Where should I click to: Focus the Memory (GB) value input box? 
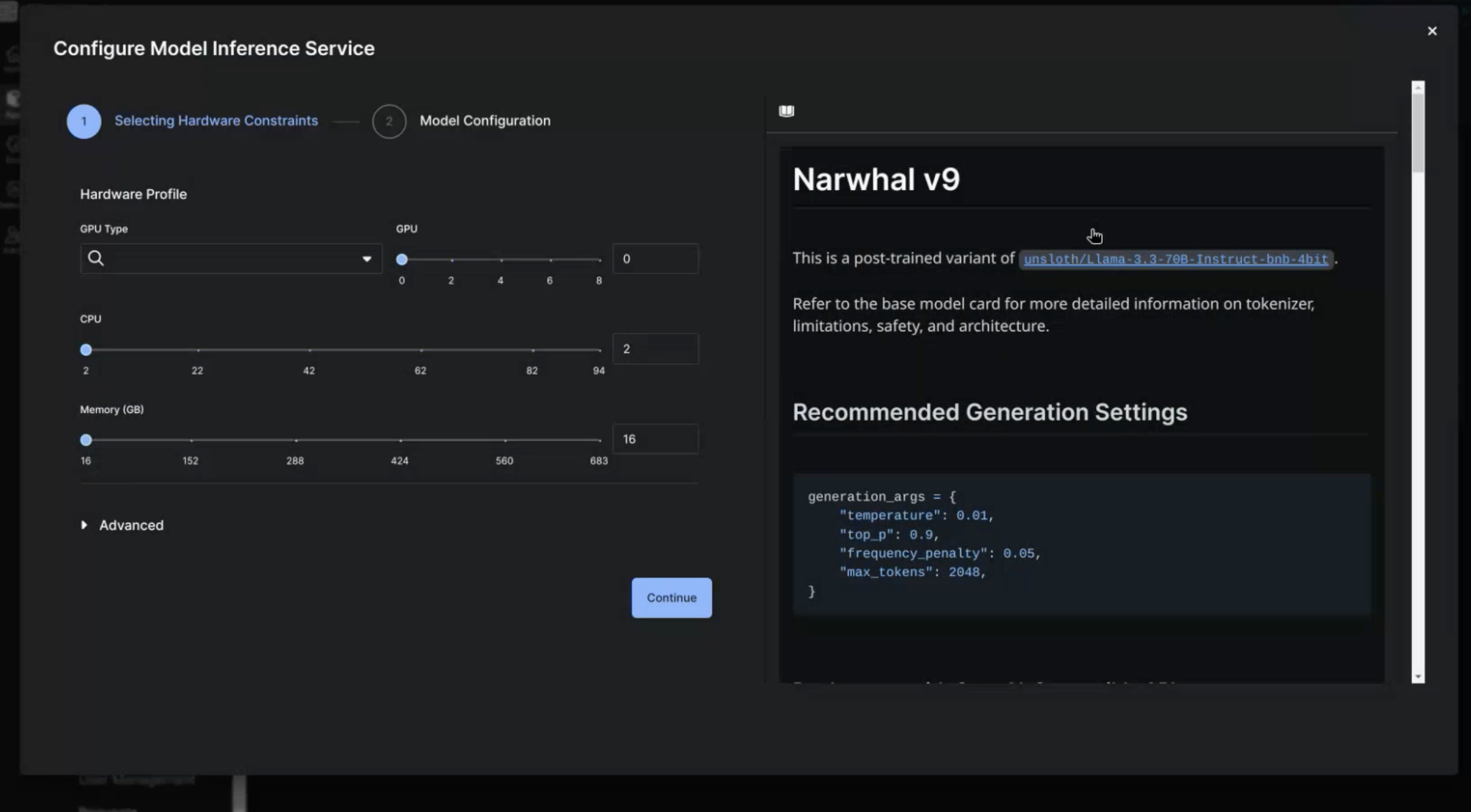click(x=655, y=440)
